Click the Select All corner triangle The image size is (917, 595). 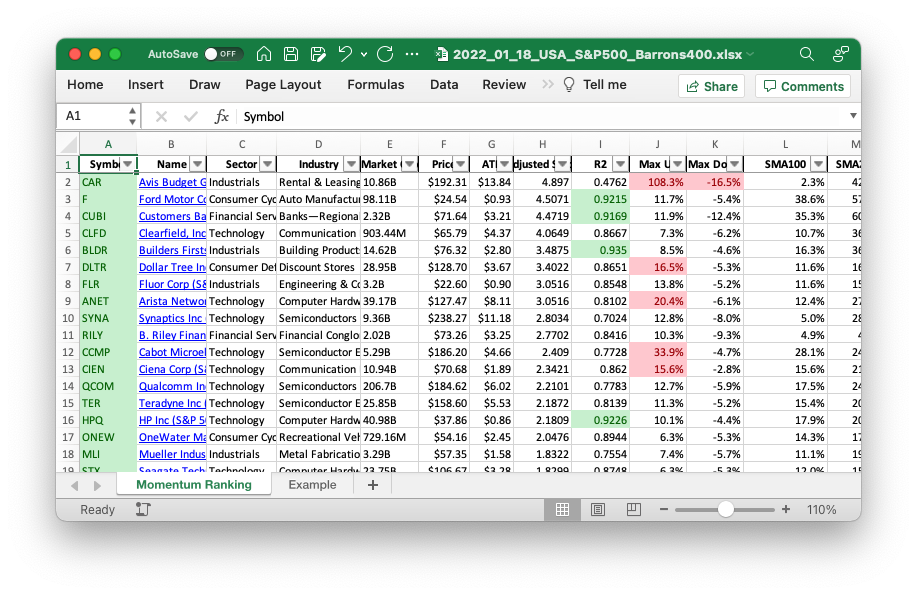click(x=69, y=144)
